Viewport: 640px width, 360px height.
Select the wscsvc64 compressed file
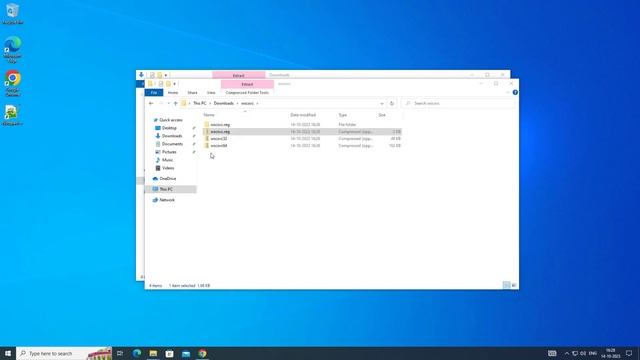[302, 146]
